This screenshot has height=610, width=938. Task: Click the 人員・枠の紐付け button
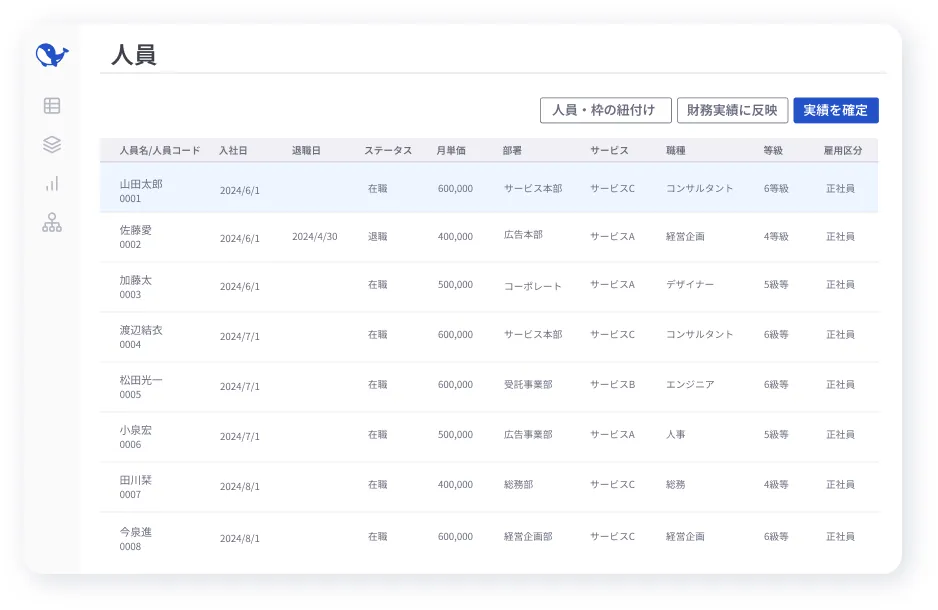(605, 111)
